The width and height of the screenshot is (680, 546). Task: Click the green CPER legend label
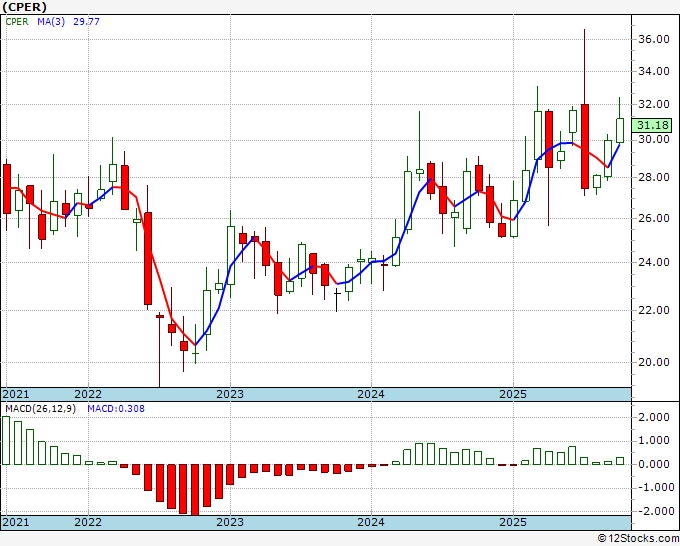pos(17,21)
